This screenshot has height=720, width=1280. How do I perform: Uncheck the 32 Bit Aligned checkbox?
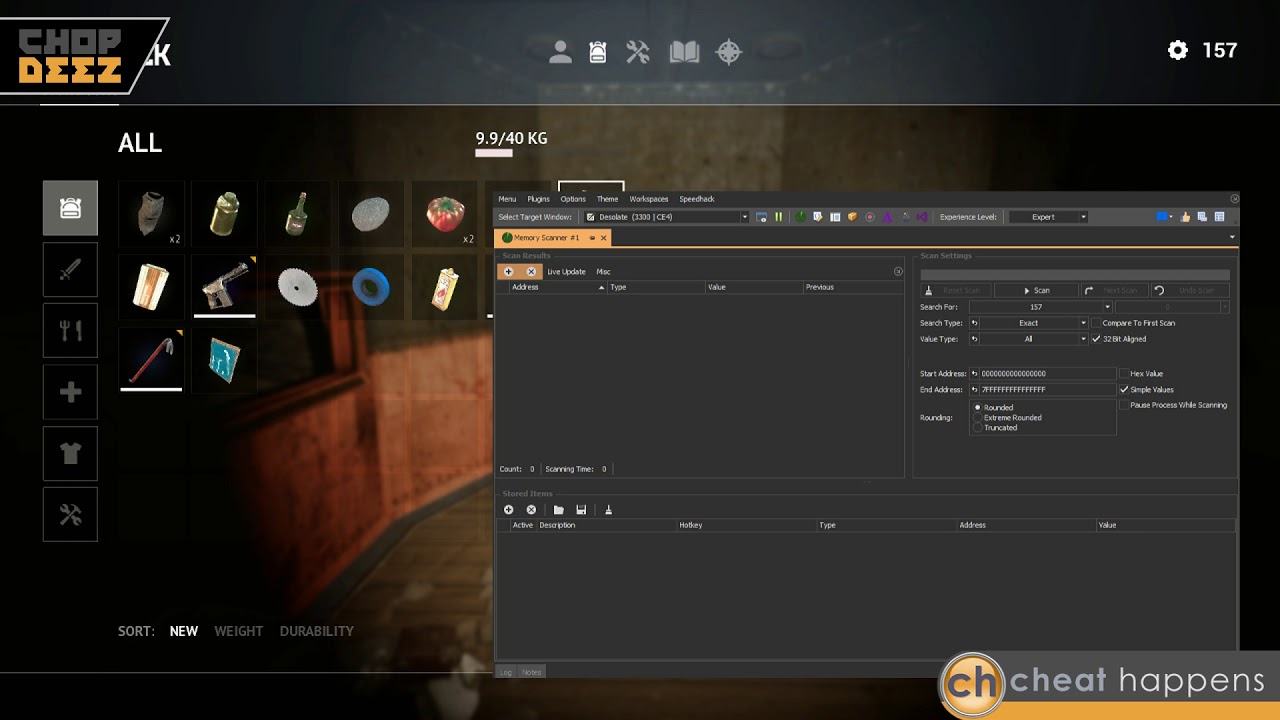[x=1096, y=339]
